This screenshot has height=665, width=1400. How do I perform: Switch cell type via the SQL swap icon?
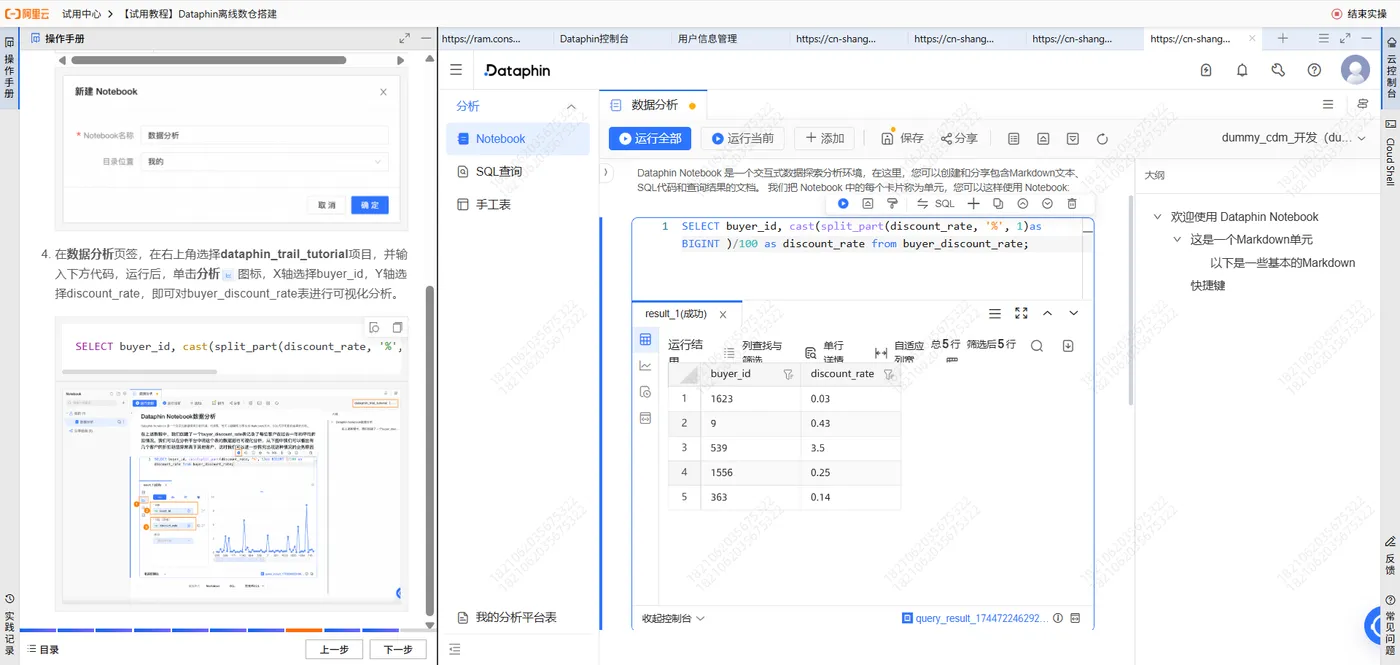[x=935, y=203]
